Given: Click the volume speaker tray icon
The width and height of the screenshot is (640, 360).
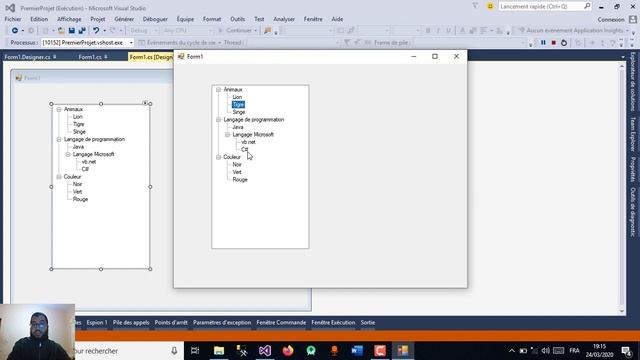Looking at the screenshot, I should pos(545,351).
